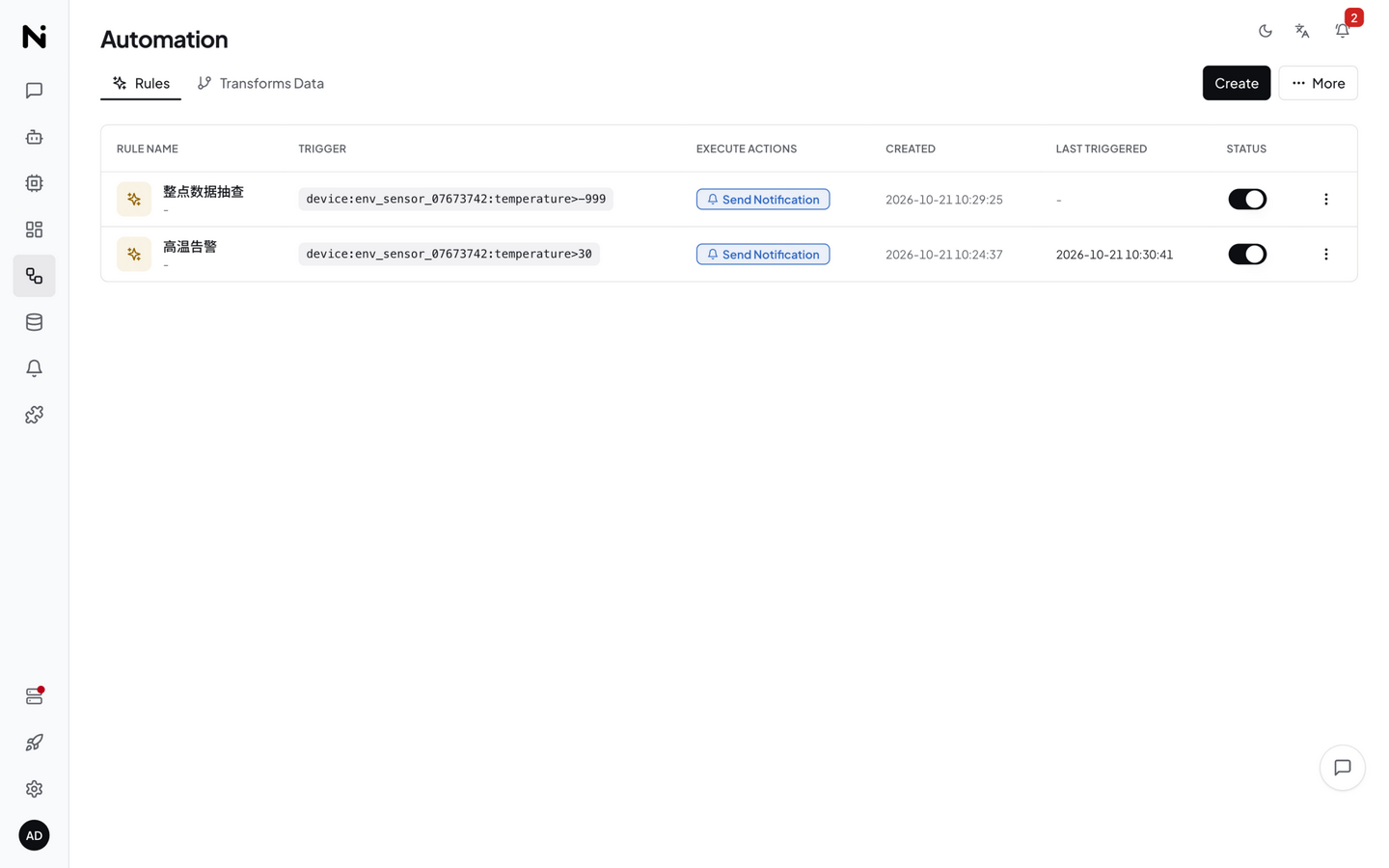The width and height of the screenshot is (1389, 868).
Task: Switch to dark mode moon icon
Action: tap(1266, 31)
